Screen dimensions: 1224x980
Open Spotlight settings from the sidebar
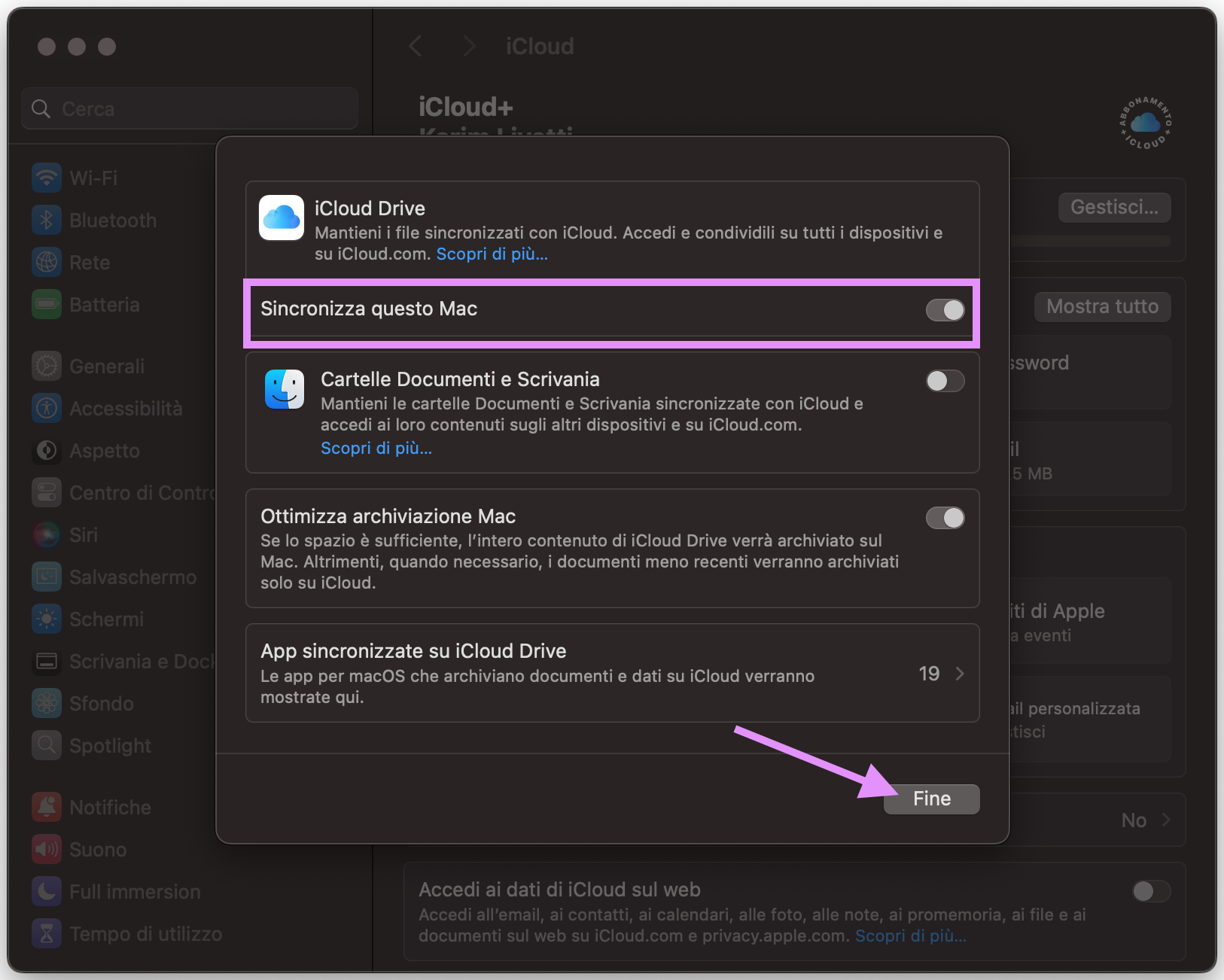(47, 745)
